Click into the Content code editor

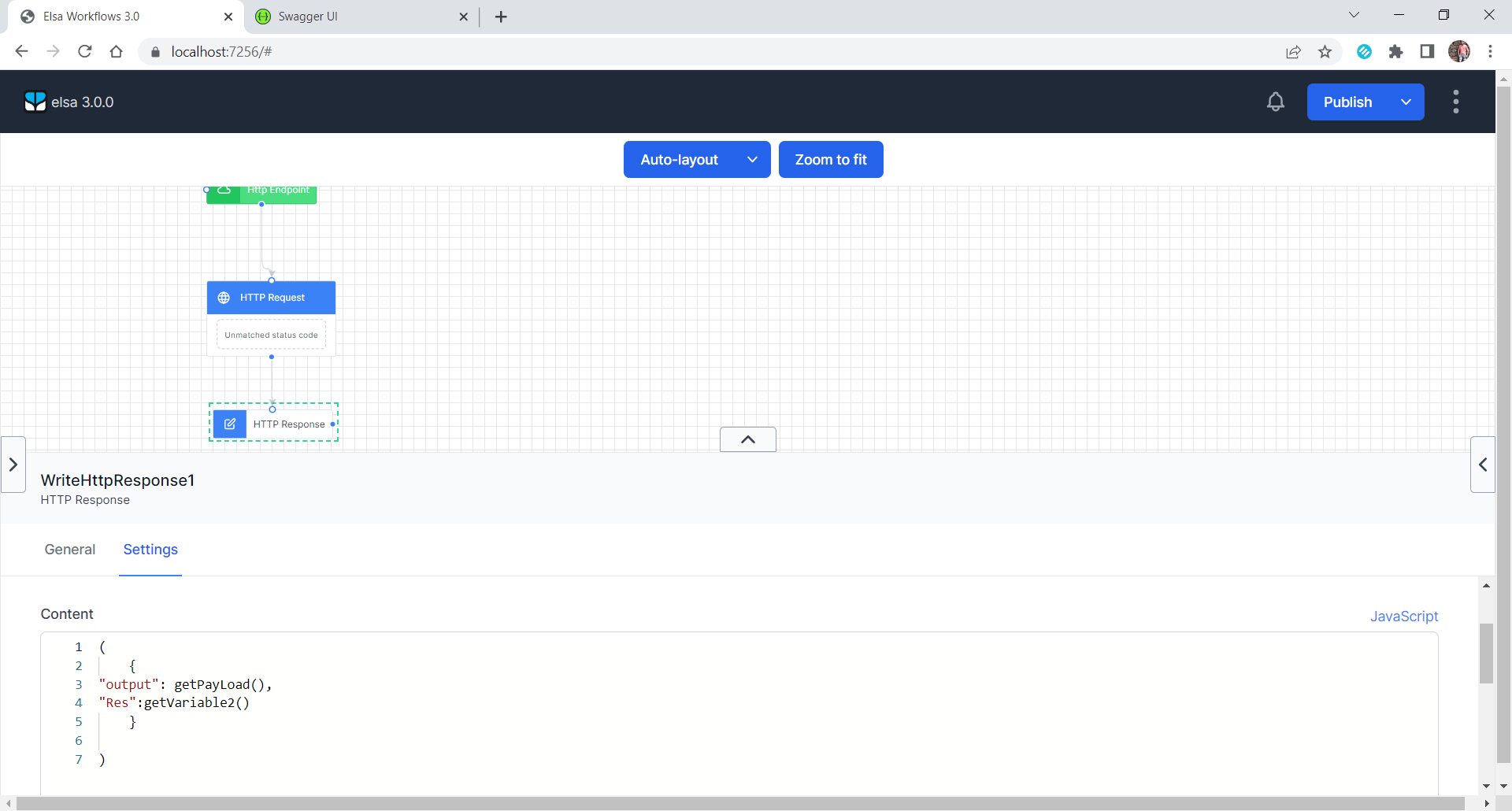[739, 713]
